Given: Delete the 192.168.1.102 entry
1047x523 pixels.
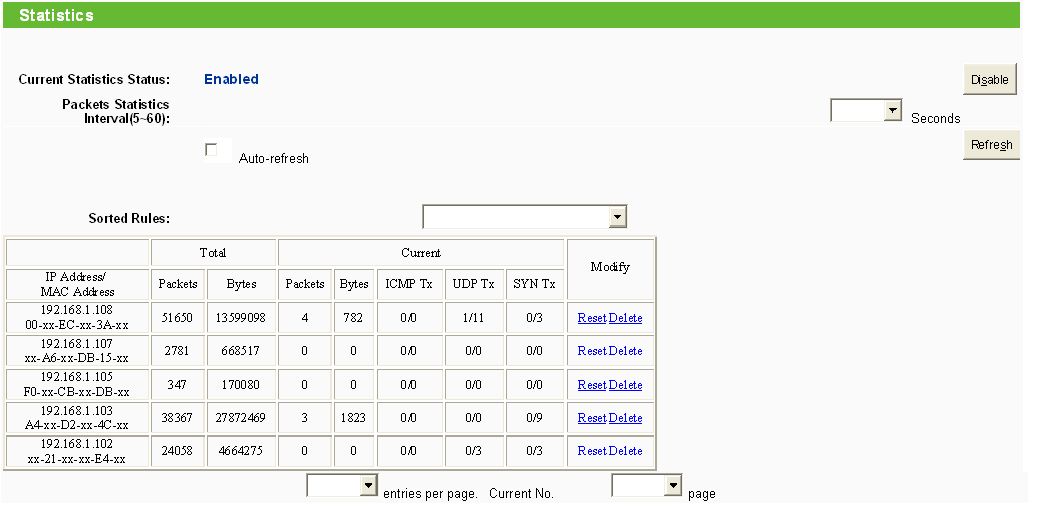Looking at the screenshot, I should tap(626, 451).
